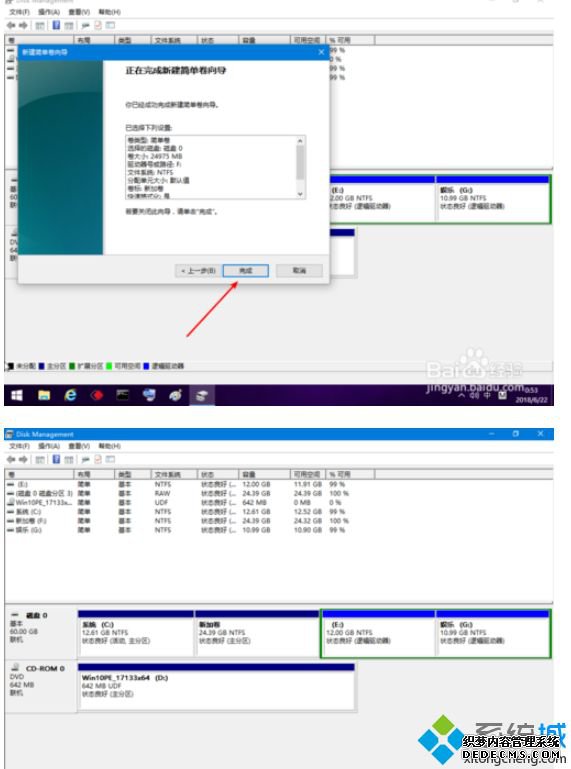Click the scrollbar thumb of the wizard settings list
Image resolution: width=571 pixels, height=769 pixels.
click(300, 163)
